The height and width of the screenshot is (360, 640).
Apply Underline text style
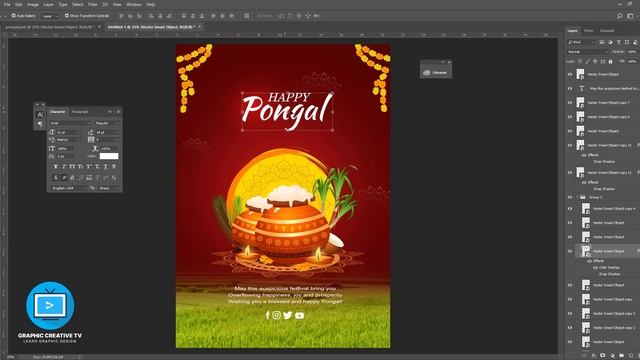[x=105, y=167]
